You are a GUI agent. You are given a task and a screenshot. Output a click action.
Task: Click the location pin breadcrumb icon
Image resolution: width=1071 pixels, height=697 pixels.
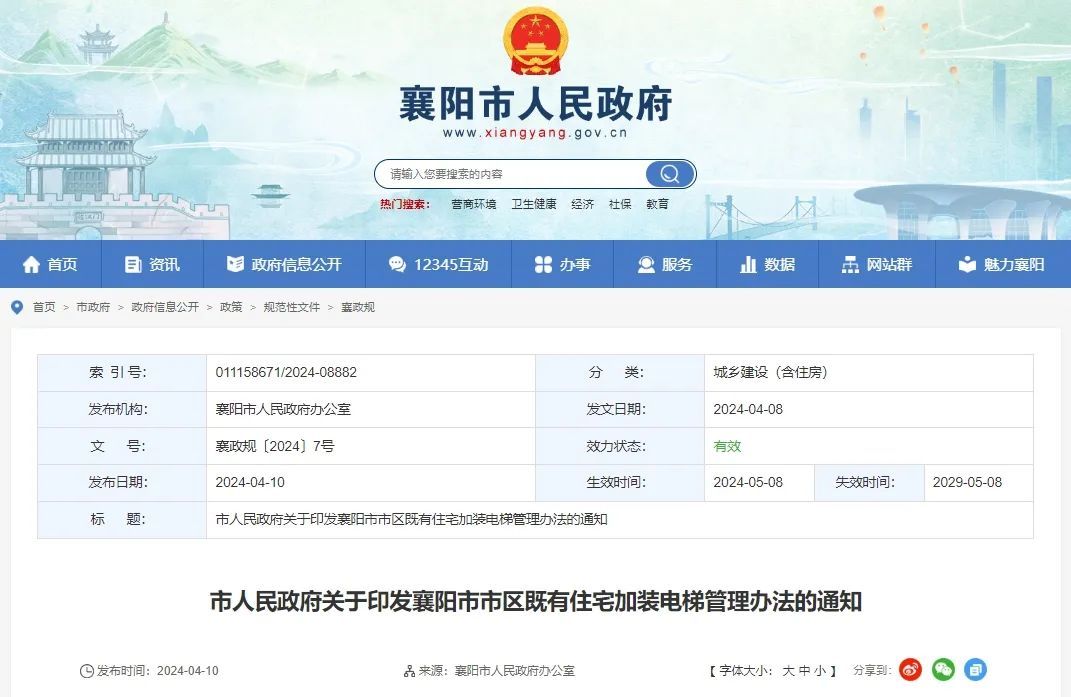tap(17, 307)
